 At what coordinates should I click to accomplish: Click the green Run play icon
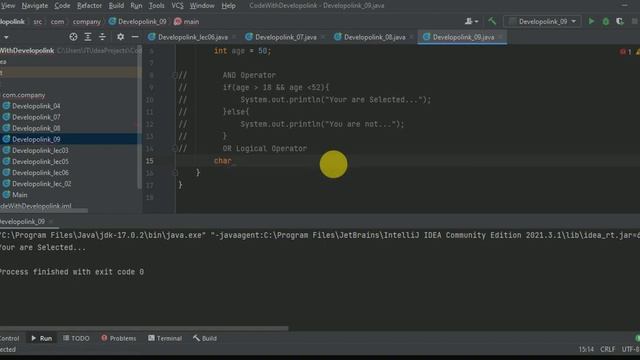(x=591, y=21)
